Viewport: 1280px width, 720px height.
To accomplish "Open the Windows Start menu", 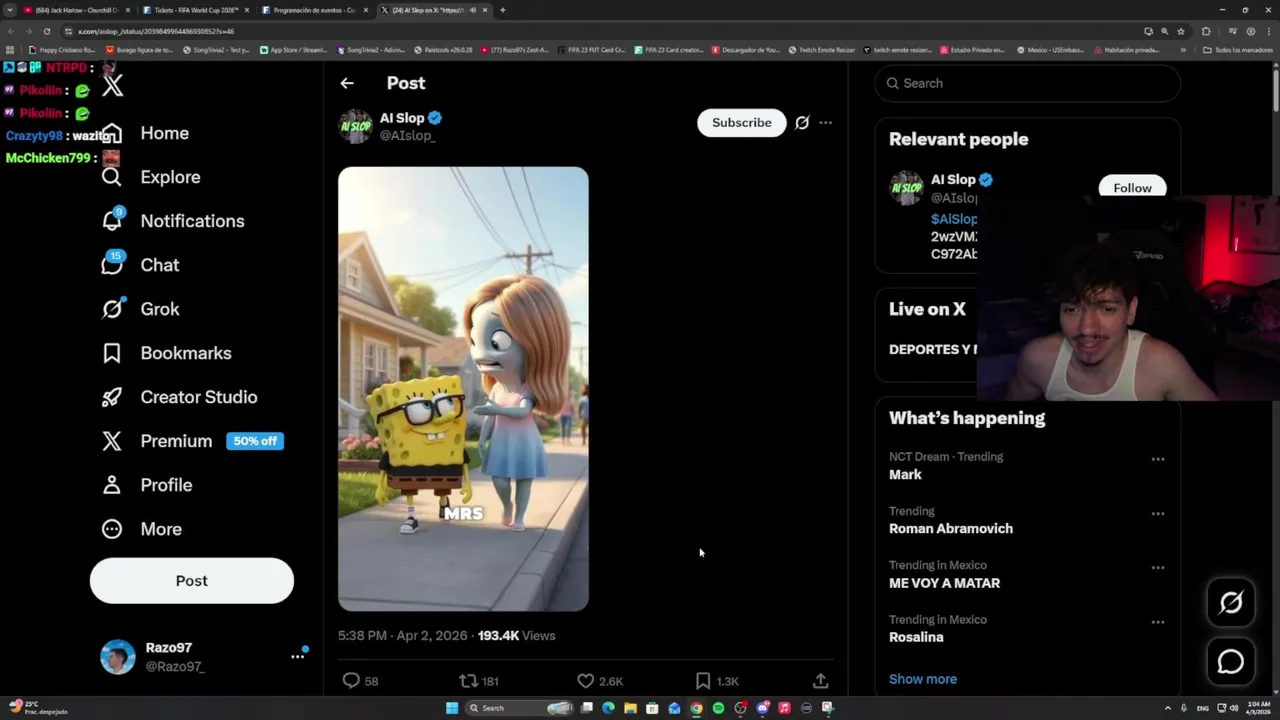I will 452,708.
